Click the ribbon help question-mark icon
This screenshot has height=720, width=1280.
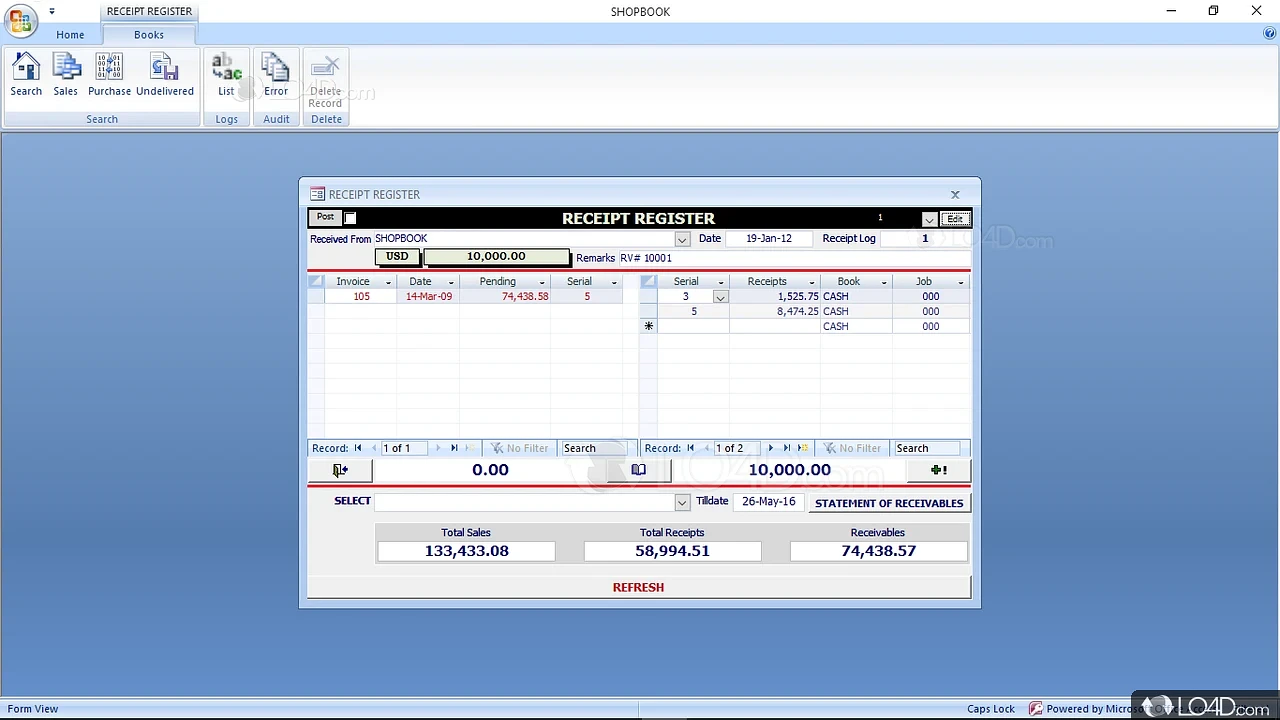[x=1270, y=33]
